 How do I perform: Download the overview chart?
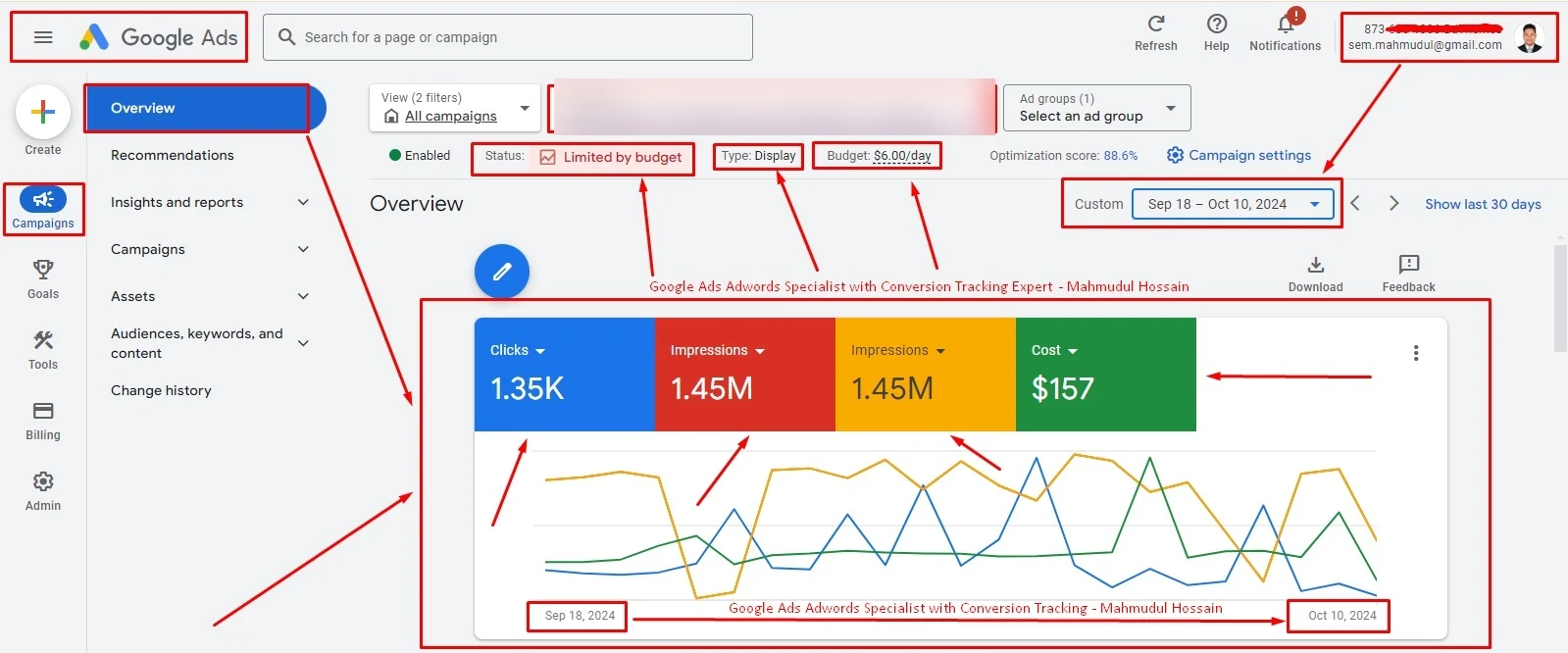pos(1316,274)
